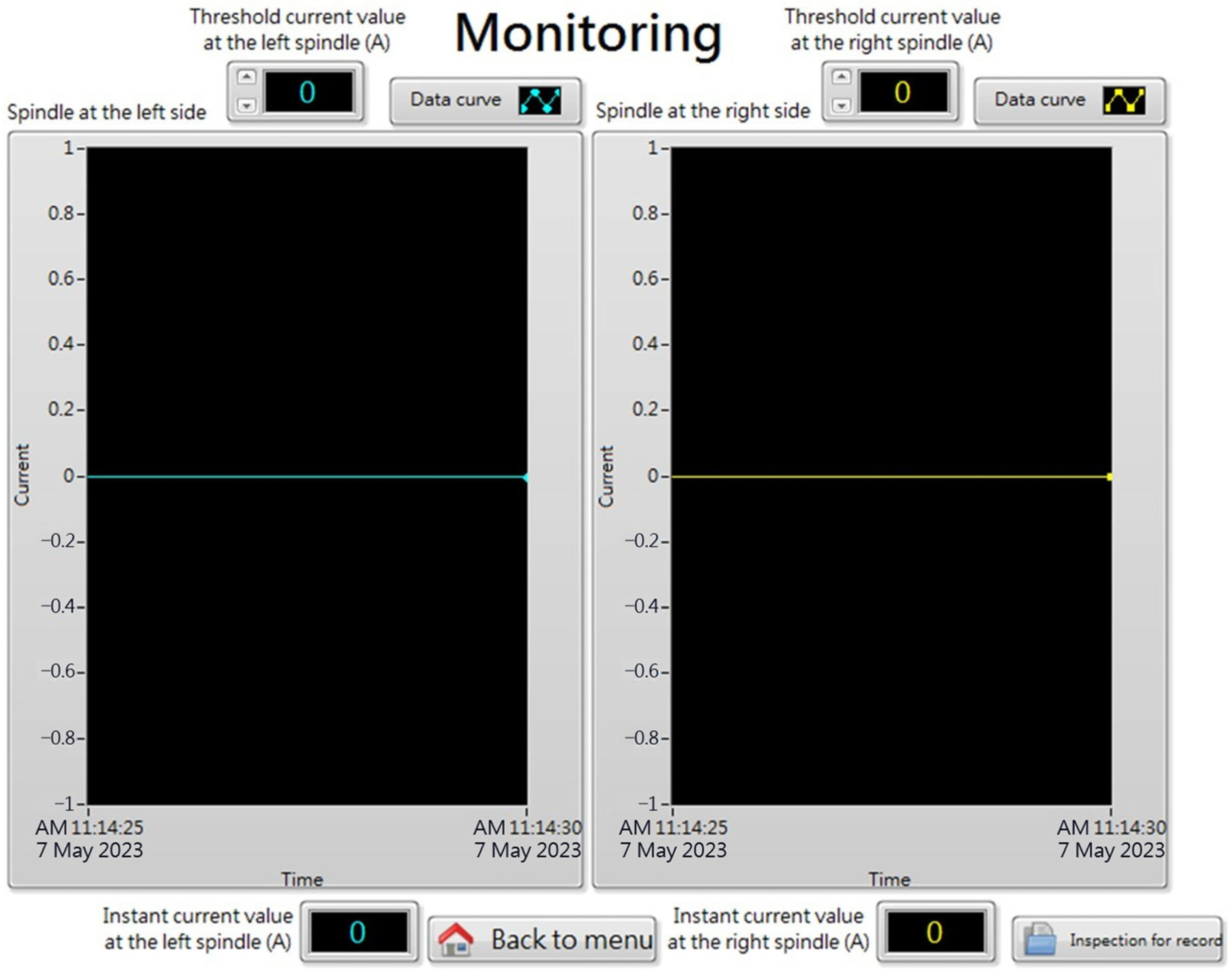This screenshot has width=1232, height=973.
Task: Click the left chart's AM 11:14:25 start time label
Action: pyautogui.click(x=89, y=827)
